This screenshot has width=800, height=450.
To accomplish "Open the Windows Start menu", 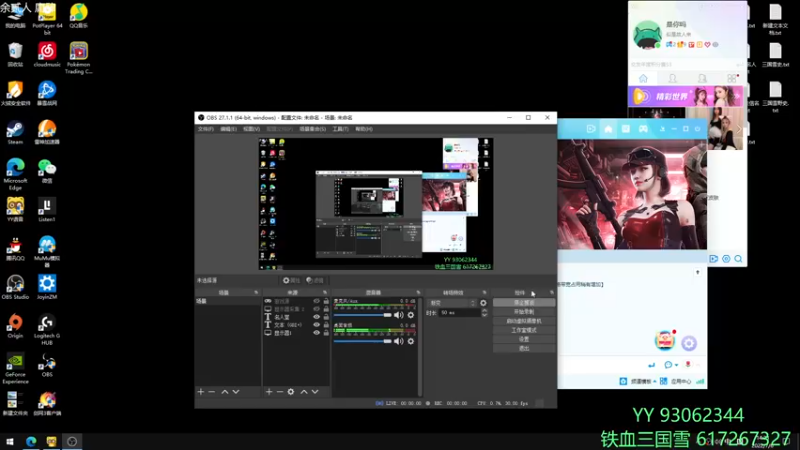I will [x=10, y=441].
